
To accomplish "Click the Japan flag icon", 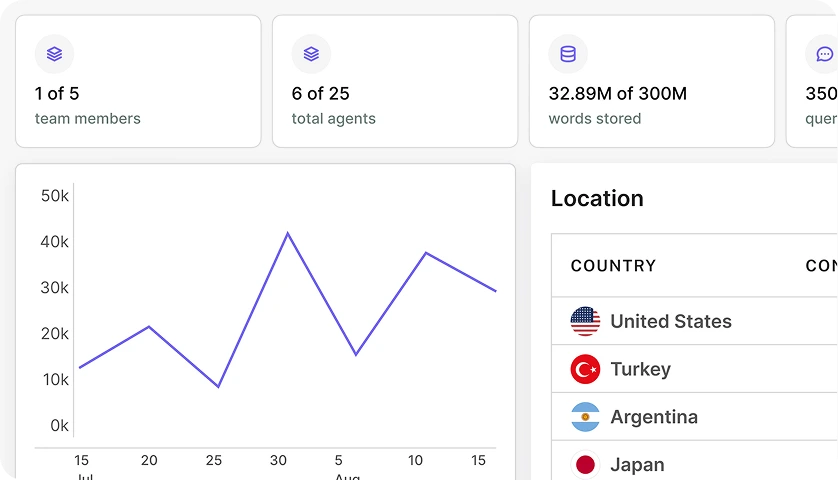I will coord(585,464).
